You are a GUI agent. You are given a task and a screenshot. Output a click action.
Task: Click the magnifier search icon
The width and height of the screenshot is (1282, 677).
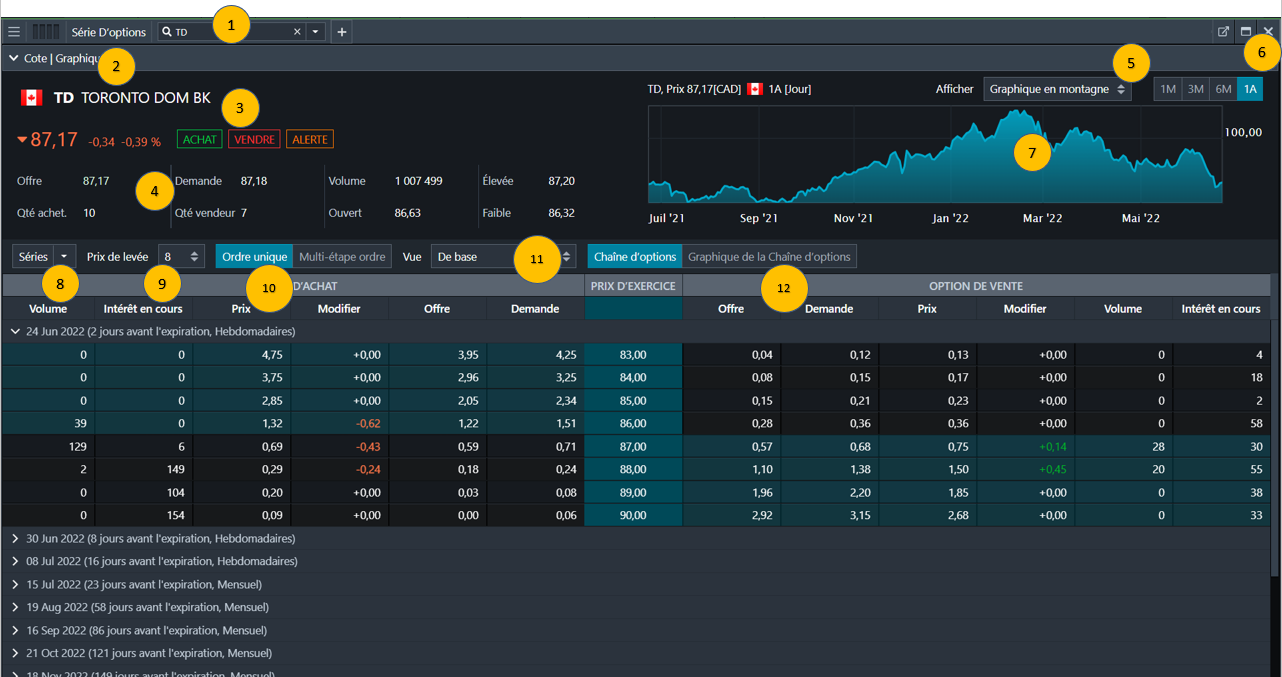tap(167, 32)
